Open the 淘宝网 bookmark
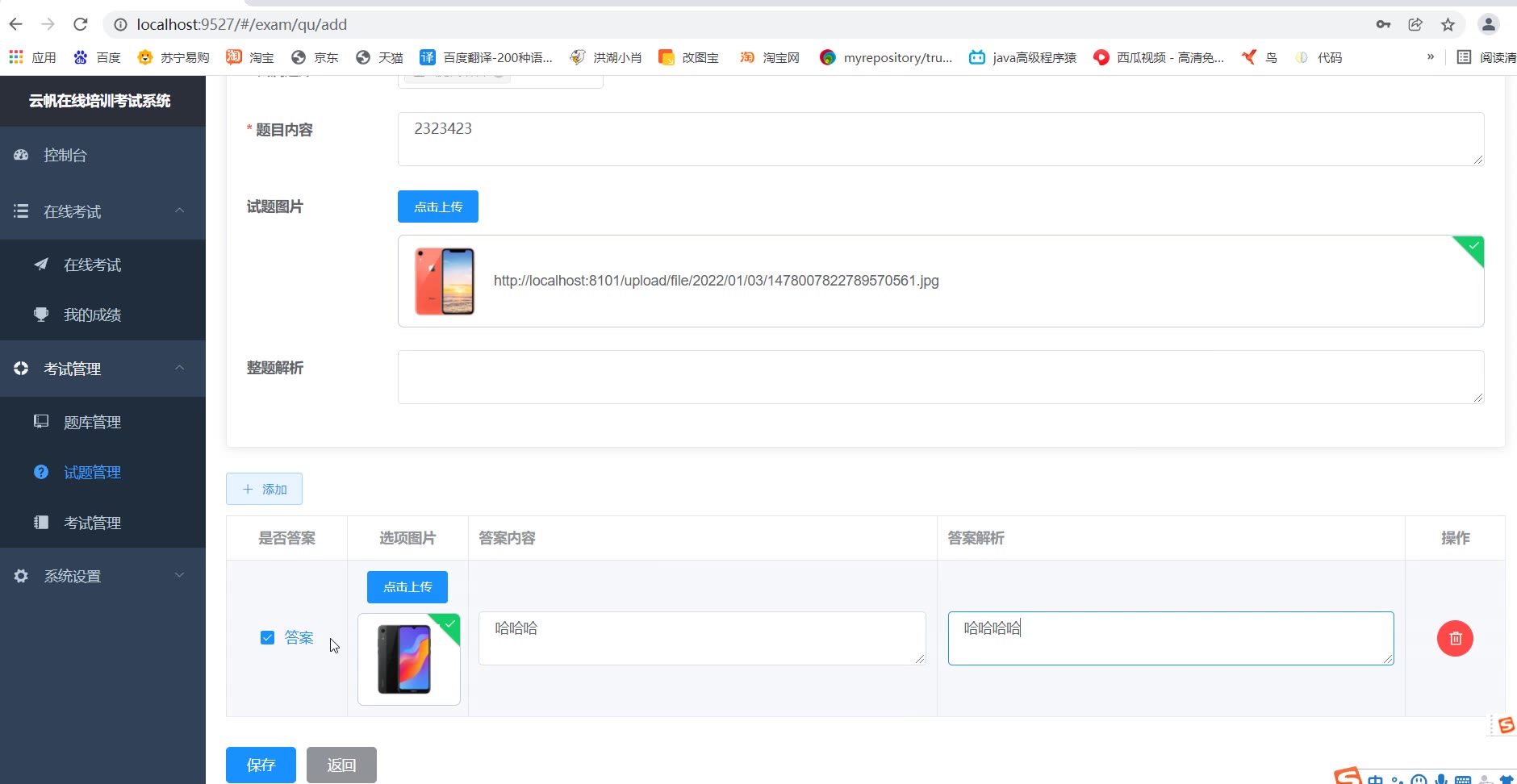This screenshot has width=1517, height=784. pyautogui.click(x=770, y=57)
